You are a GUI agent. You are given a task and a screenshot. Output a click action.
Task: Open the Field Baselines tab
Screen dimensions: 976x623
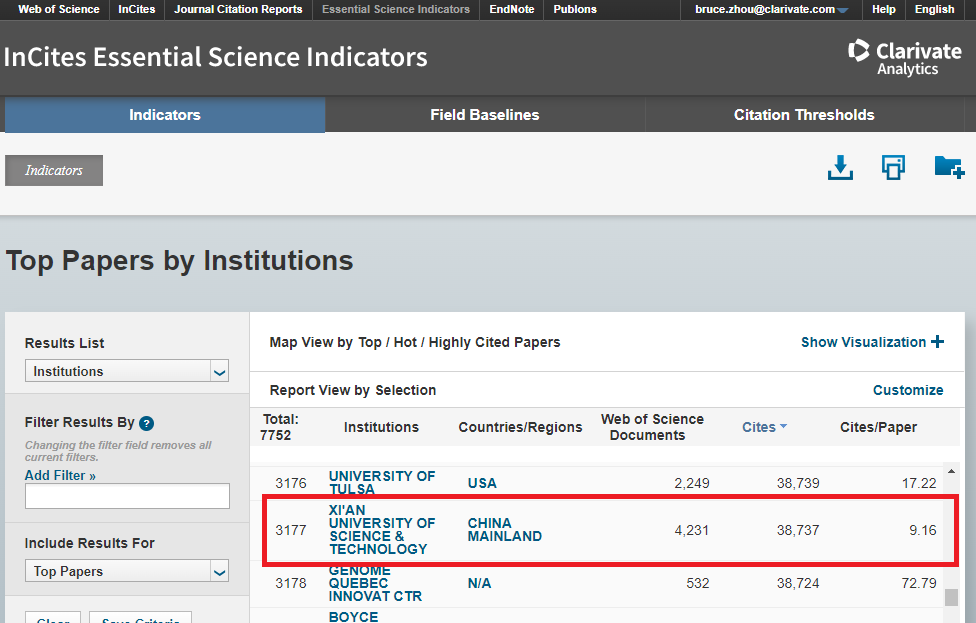(485, 115)
